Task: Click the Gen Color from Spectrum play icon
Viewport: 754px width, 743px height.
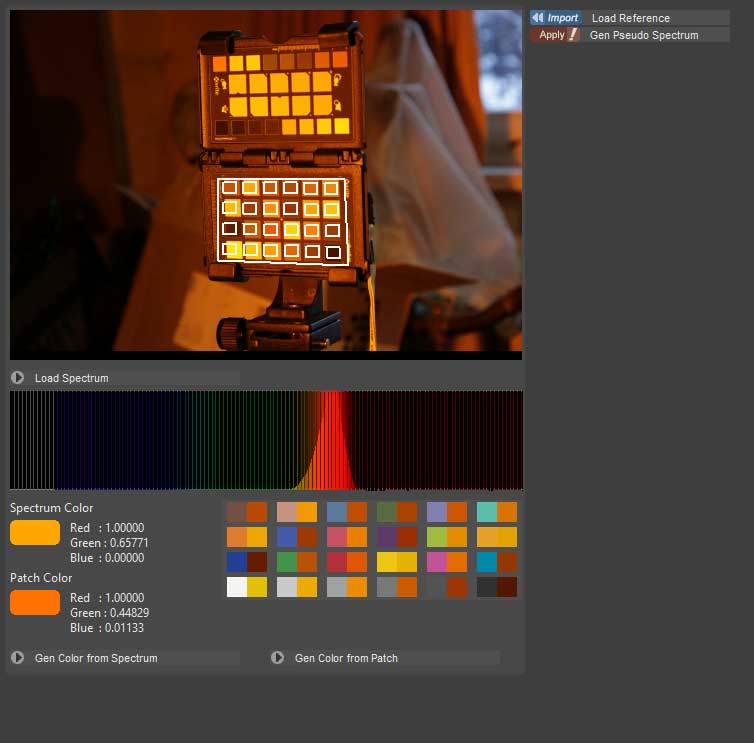Action: click(x=17, y=657)
